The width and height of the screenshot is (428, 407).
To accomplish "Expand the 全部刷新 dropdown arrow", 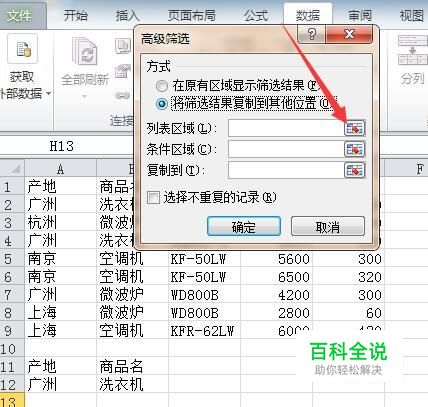I will [84, 96].
